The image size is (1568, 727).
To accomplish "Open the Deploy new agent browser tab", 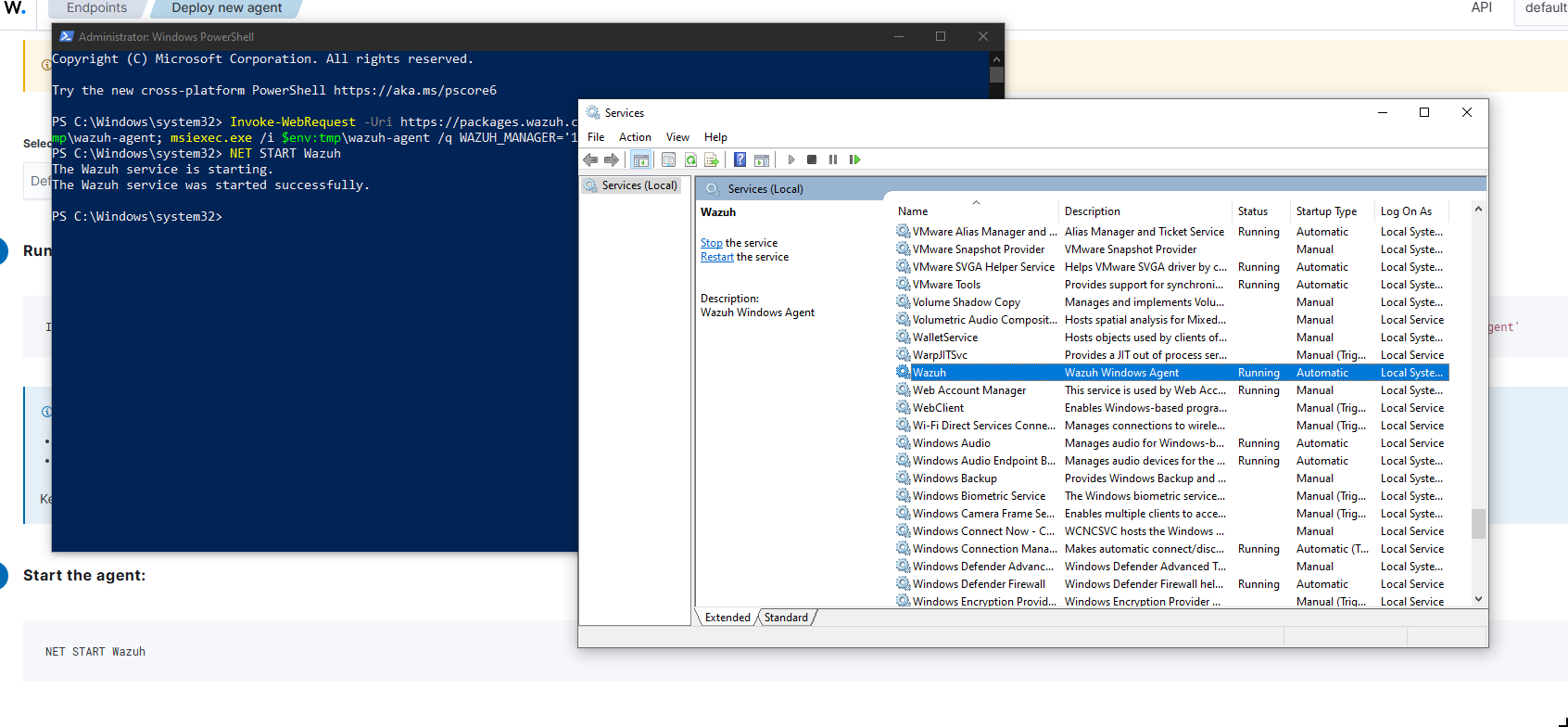I will point(226,8).
